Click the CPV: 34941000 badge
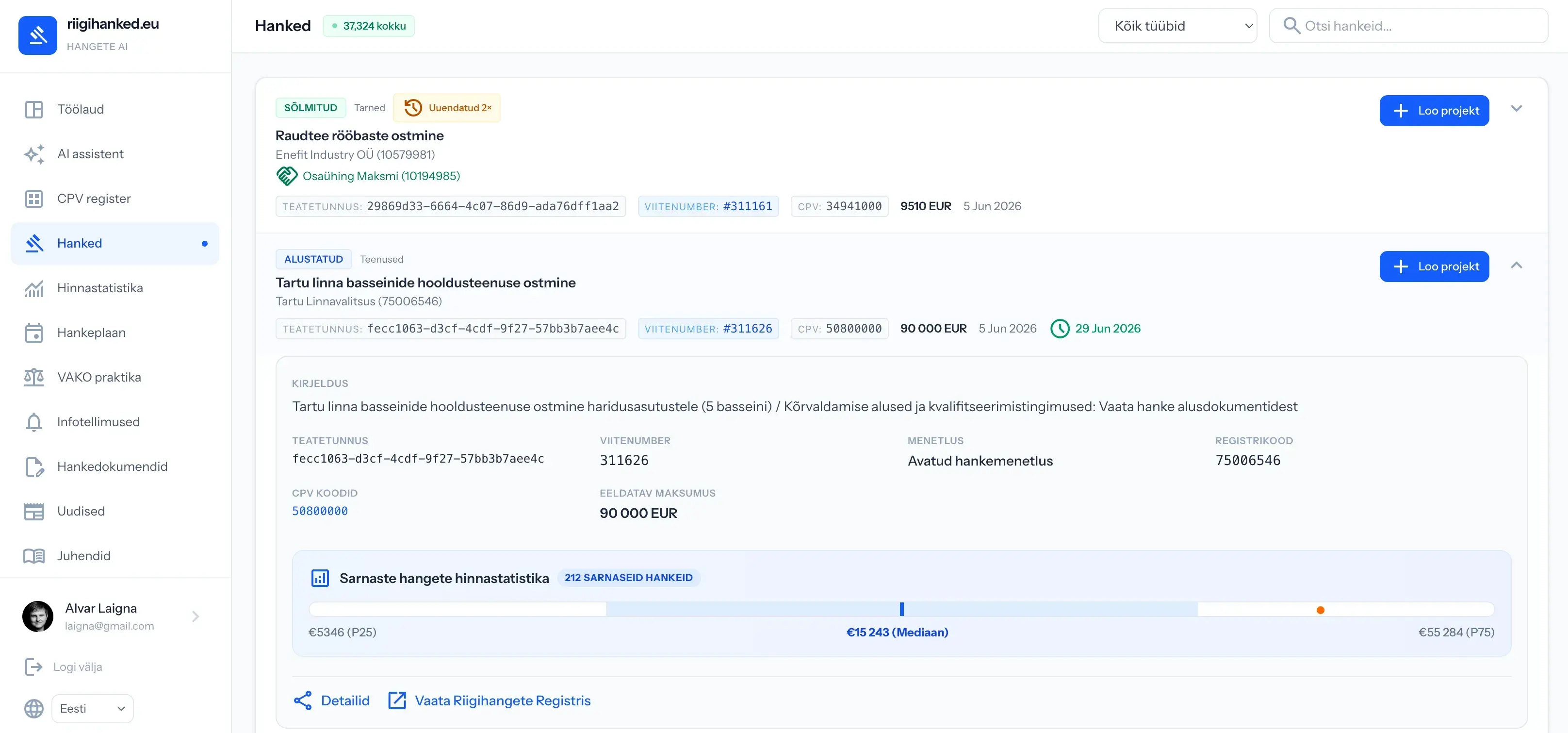1568x733 pixels. click(839, 206)
